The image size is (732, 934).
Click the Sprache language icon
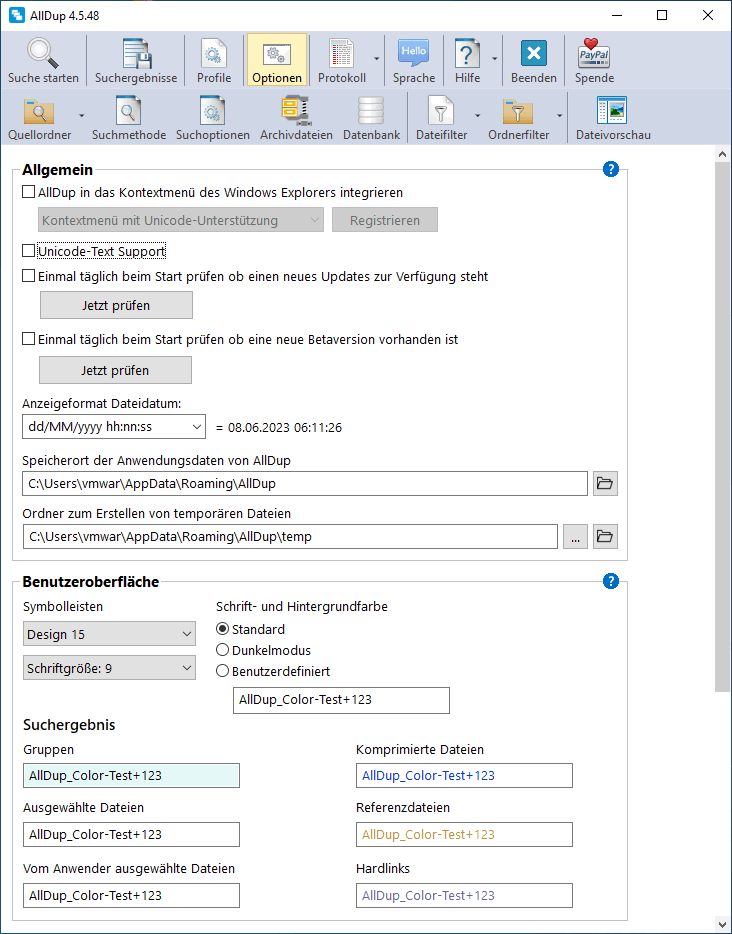pyautogui.click(x=413, y=54)
